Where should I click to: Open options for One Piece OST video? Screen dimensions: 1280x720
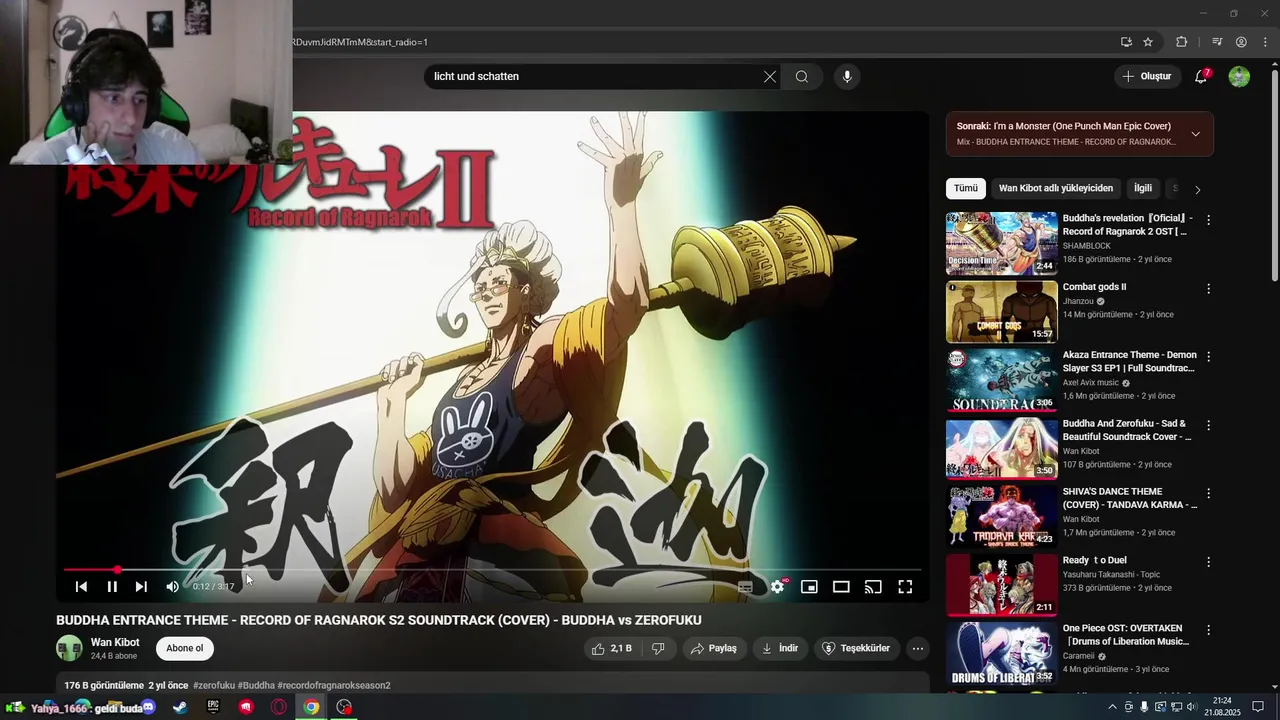point(1208,630)
